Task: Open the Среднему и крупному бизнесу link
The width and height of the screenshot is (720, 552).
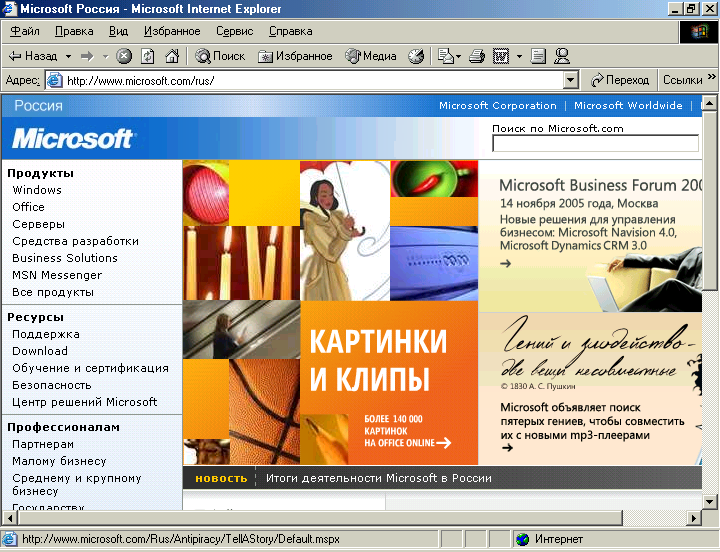Action: (77, 484)
